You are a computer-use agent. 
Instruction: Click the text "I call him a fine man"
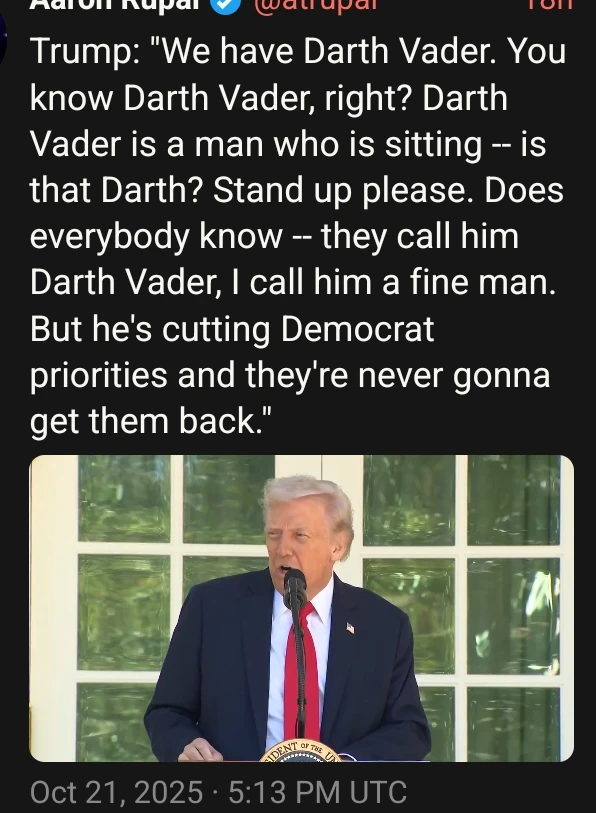(395, 283)
